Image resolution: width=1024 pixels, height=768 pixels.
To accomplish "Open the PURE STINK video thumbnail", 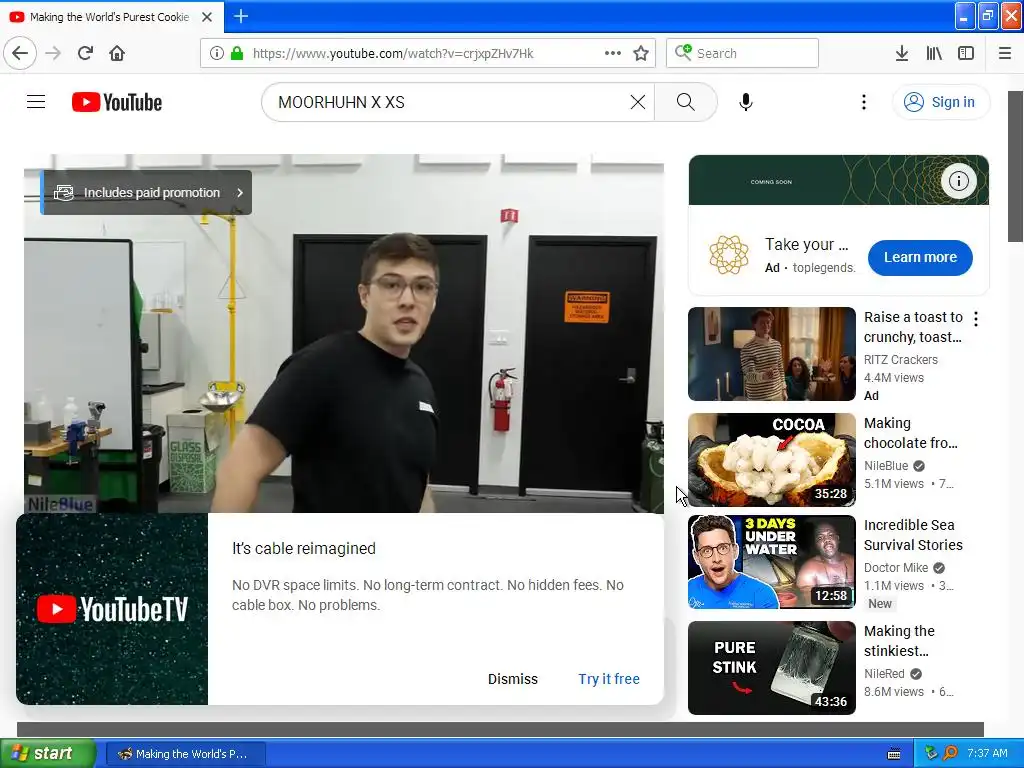I will point(771,667).
